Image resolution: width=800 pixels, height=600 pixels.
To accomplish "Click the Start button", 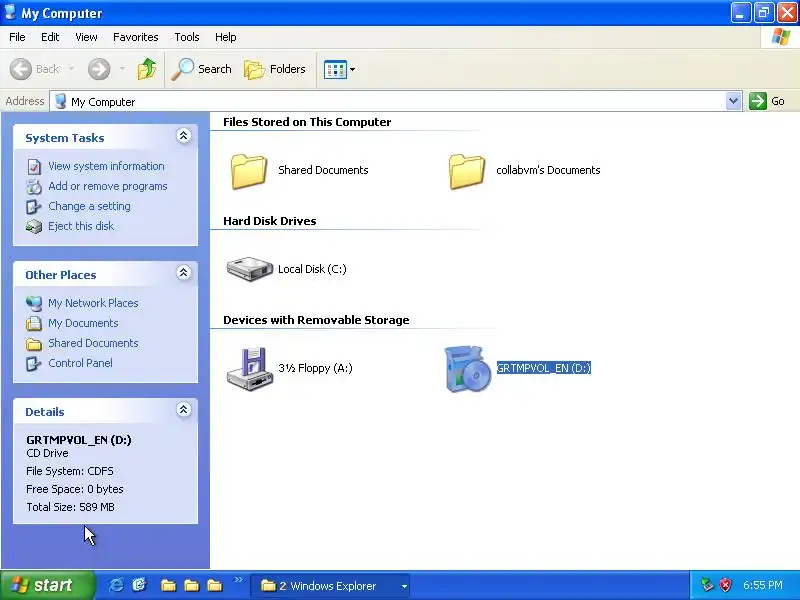I will [47, 585].
